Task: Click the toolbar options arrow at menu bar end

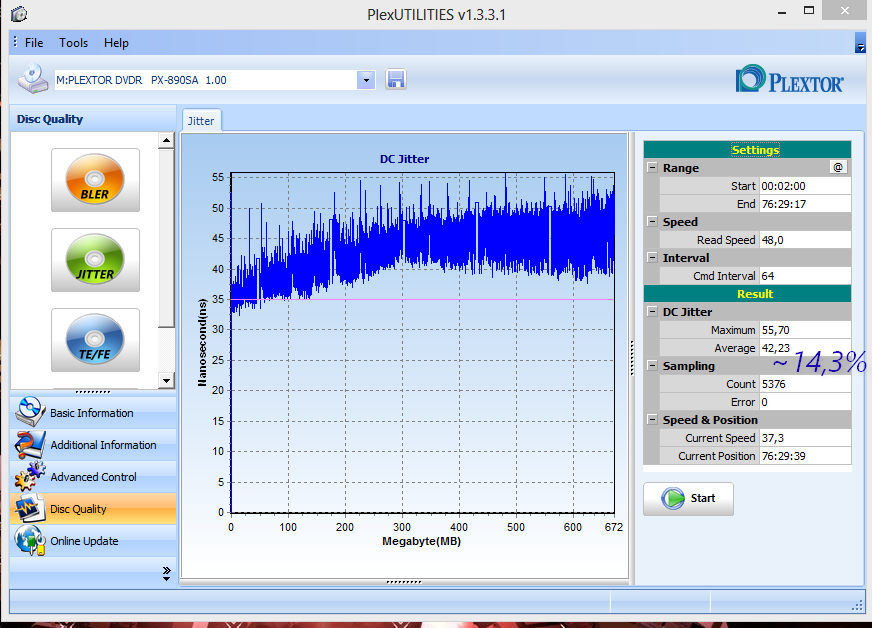Action: [860, 43]
